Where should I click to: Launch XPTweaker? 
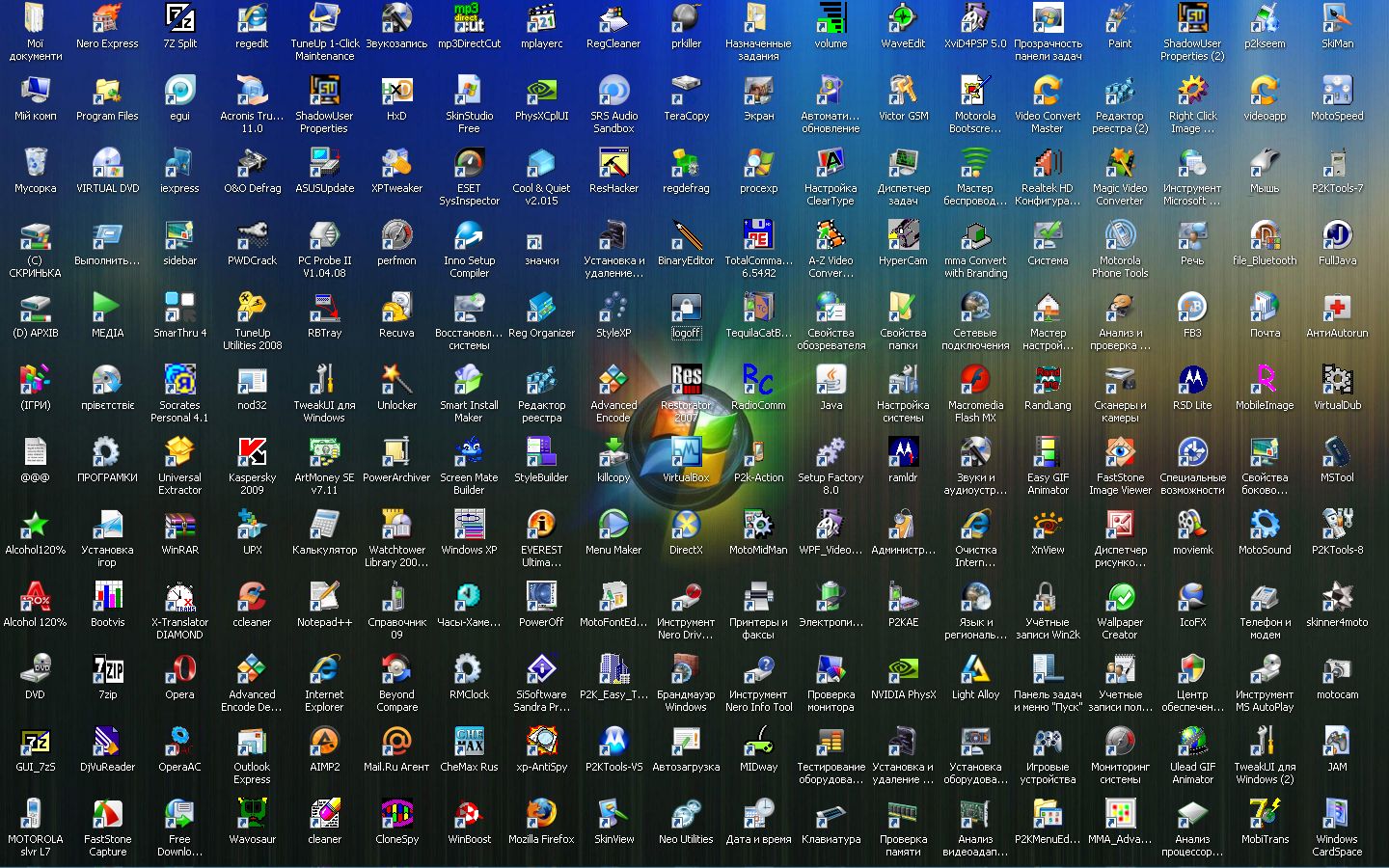point(396,162)
